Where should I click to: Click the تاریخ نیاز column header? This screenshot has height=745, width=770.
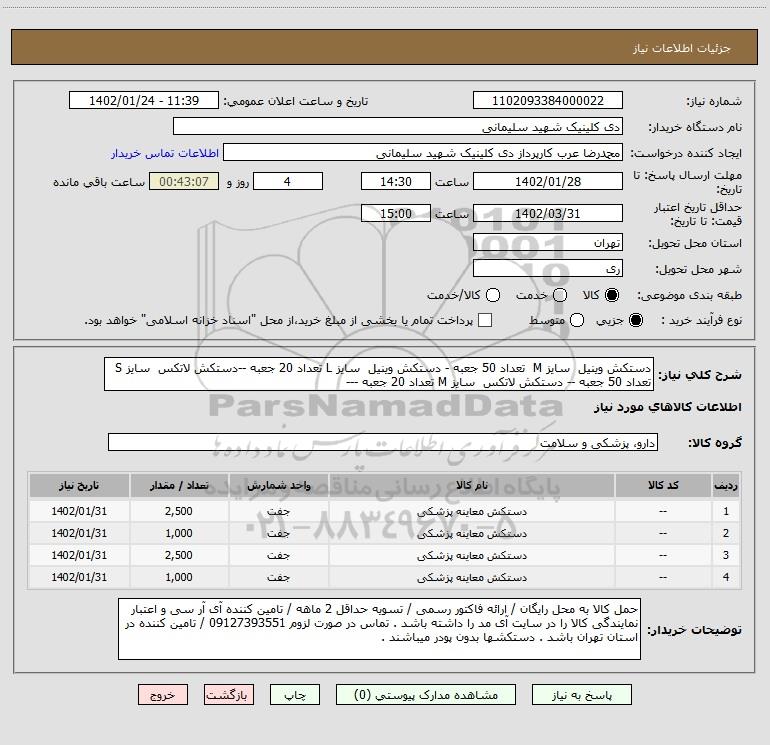point(79,485)
